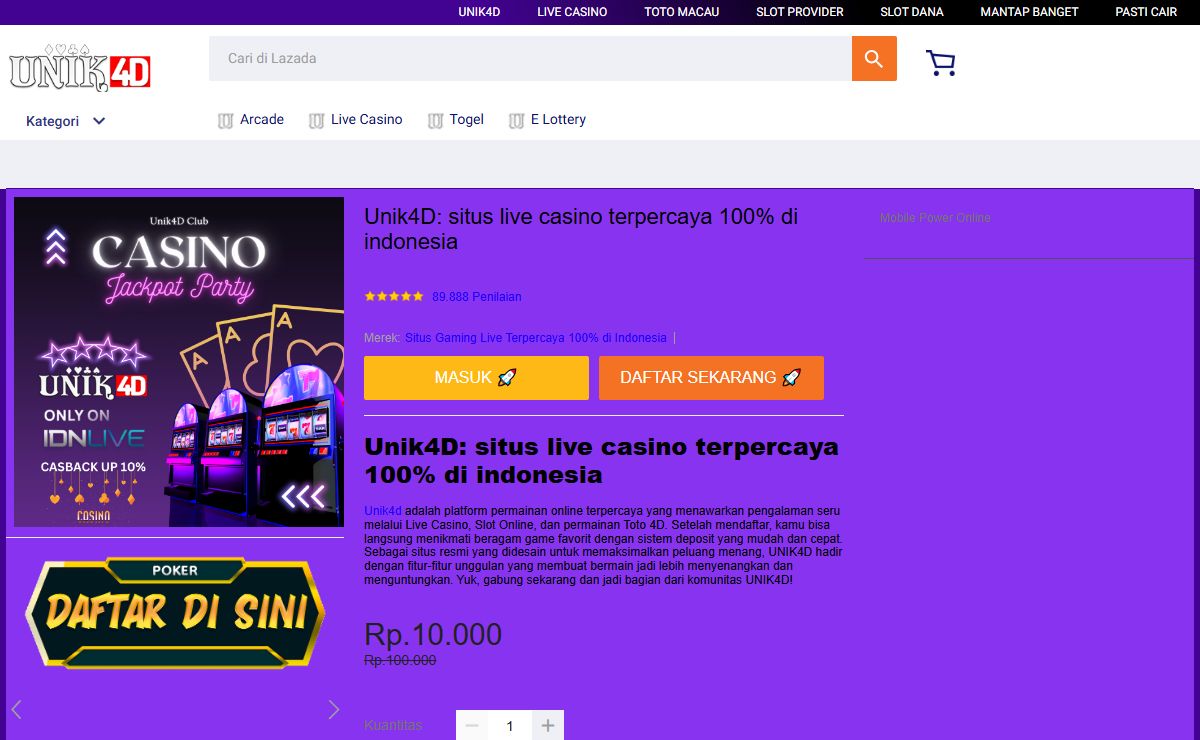1200x740 pixels.
Task: Click the UNIK4D logo in the header
Action: [x=80, y=67]
